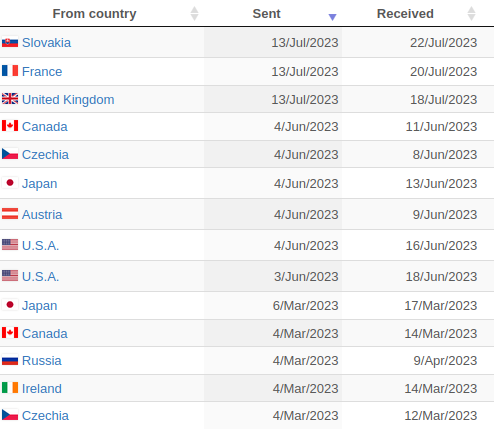Image resolution: width=494 pixels, height=429 pixels.
Task: Click the Russia flag icon
Action: tap(10, 361)
